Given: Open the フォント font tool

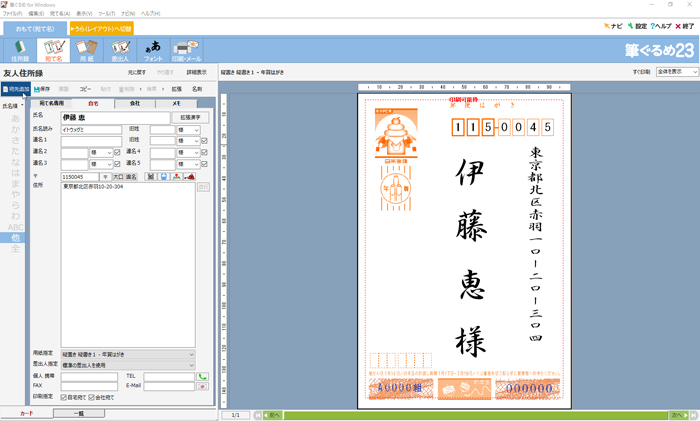Looking at the screenshot, I should 153,50.
